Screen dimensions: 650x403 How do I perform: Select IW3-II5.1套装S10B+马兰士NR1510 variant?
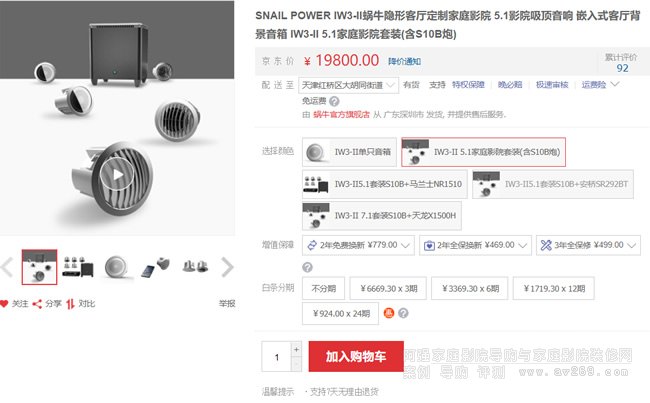coord(385,184)
